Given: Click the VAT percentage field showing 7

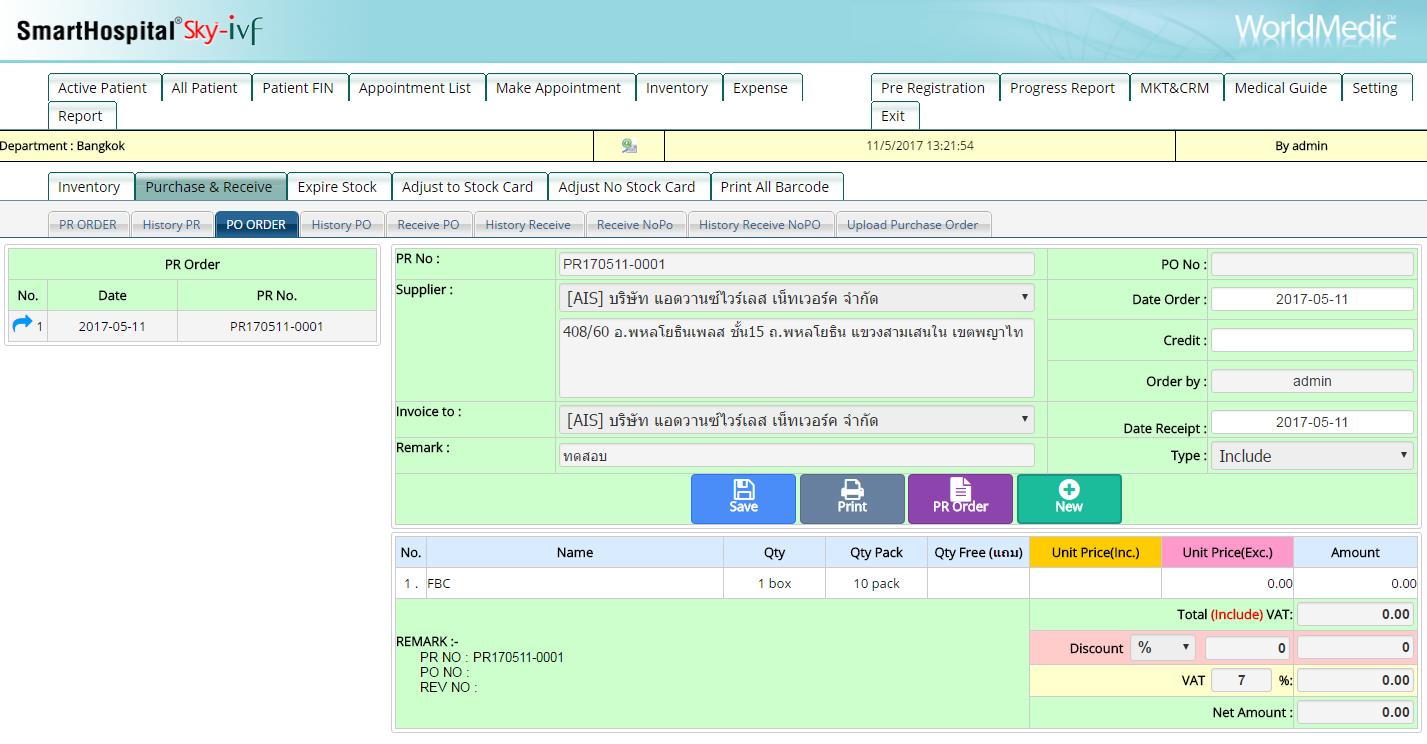Looking at the screenshot, I should pos(1241,680).
